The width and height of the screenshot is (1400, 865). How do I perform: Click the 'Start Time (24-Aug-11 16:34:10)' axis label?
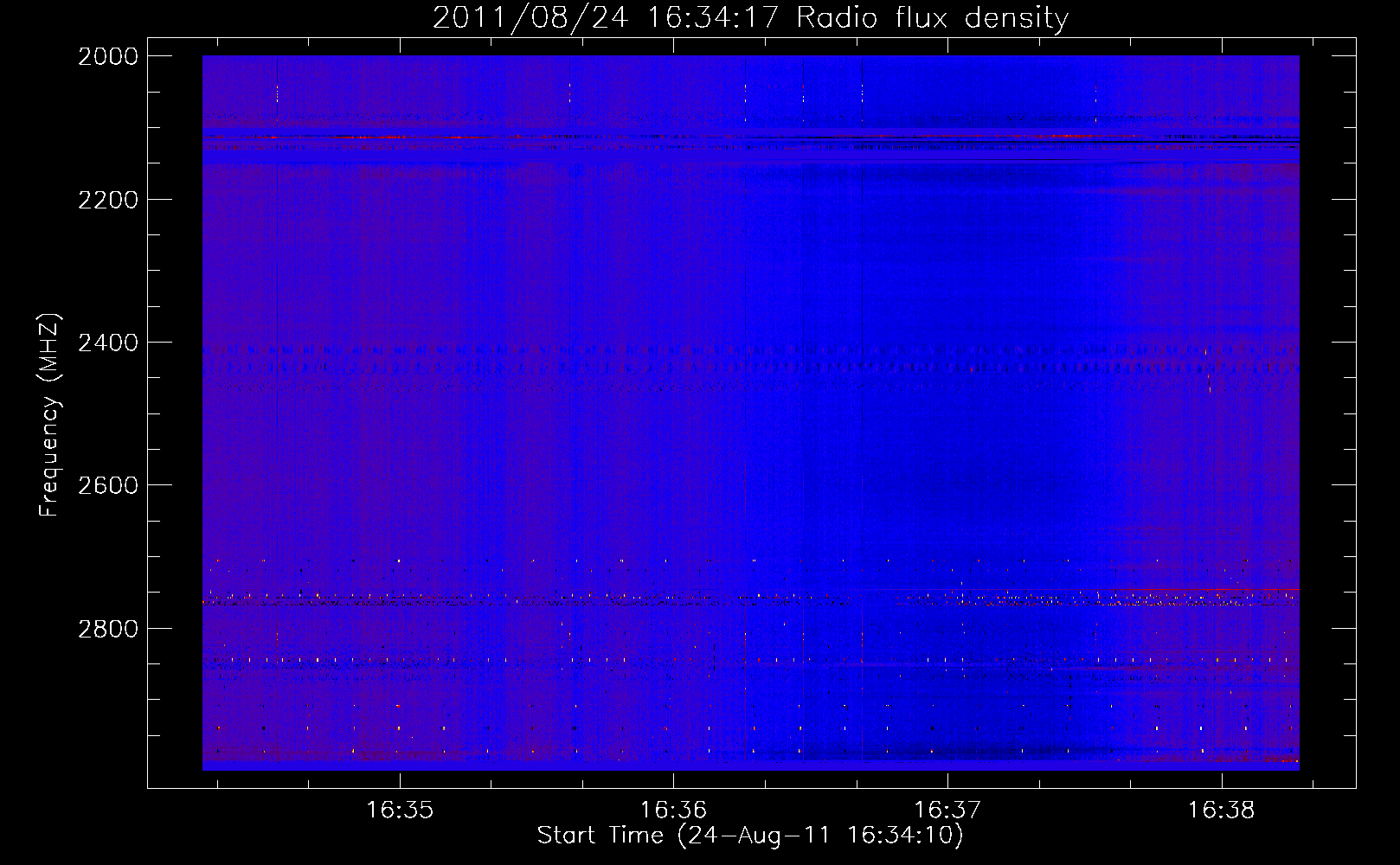tap(750, 836)
